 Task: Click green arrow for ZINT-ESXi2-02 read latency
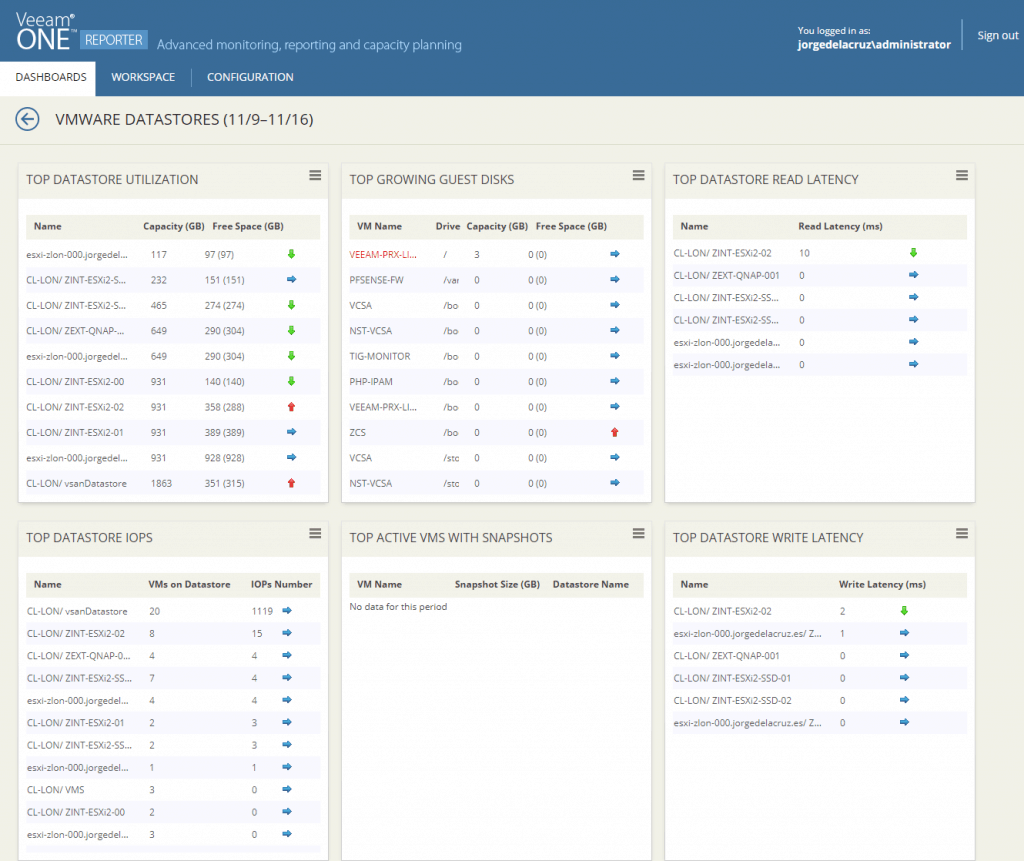tap(913, 253)
